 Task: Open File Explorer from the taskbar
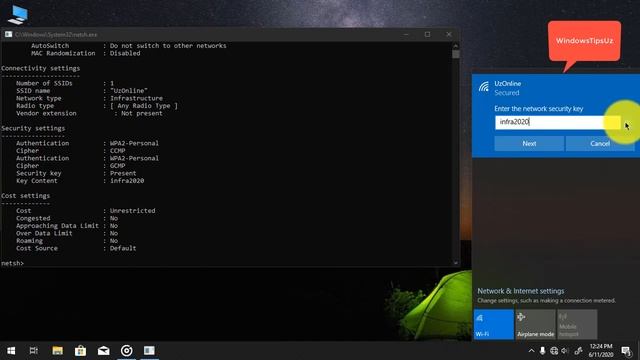58,351
